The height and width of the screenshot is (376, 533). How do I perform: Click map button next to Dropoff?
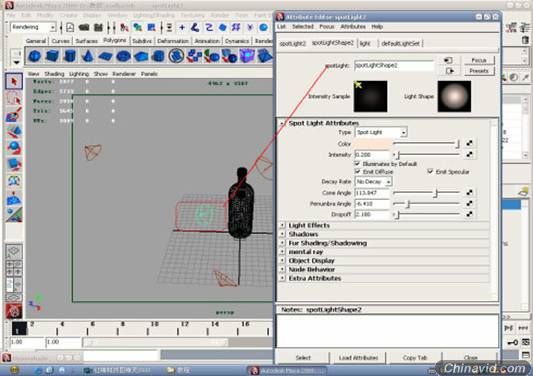coord(469,214)
